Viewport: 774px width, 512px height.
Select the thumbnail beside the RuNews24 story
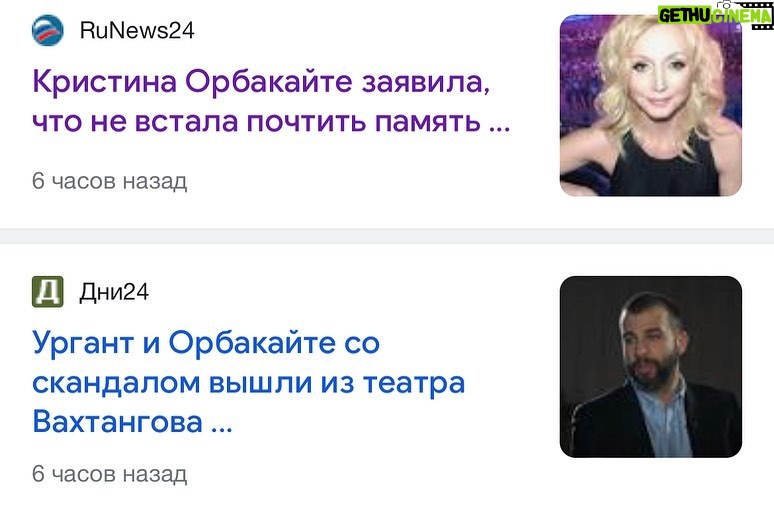(x=651, y=105)
